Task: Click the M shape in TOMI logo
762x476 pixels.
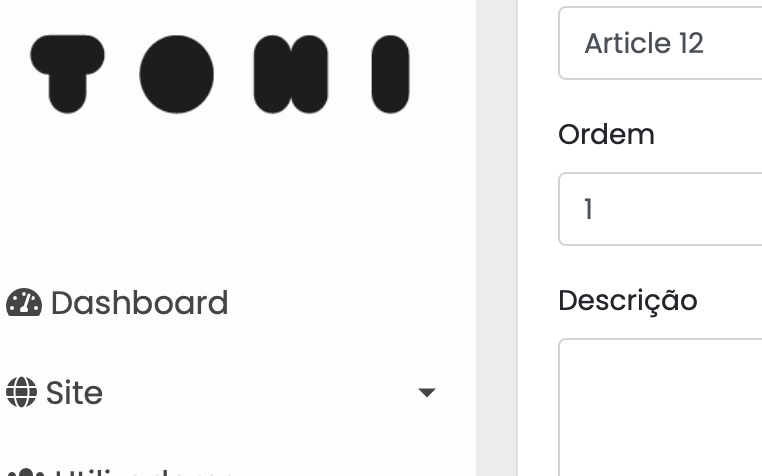Action: 290,73
